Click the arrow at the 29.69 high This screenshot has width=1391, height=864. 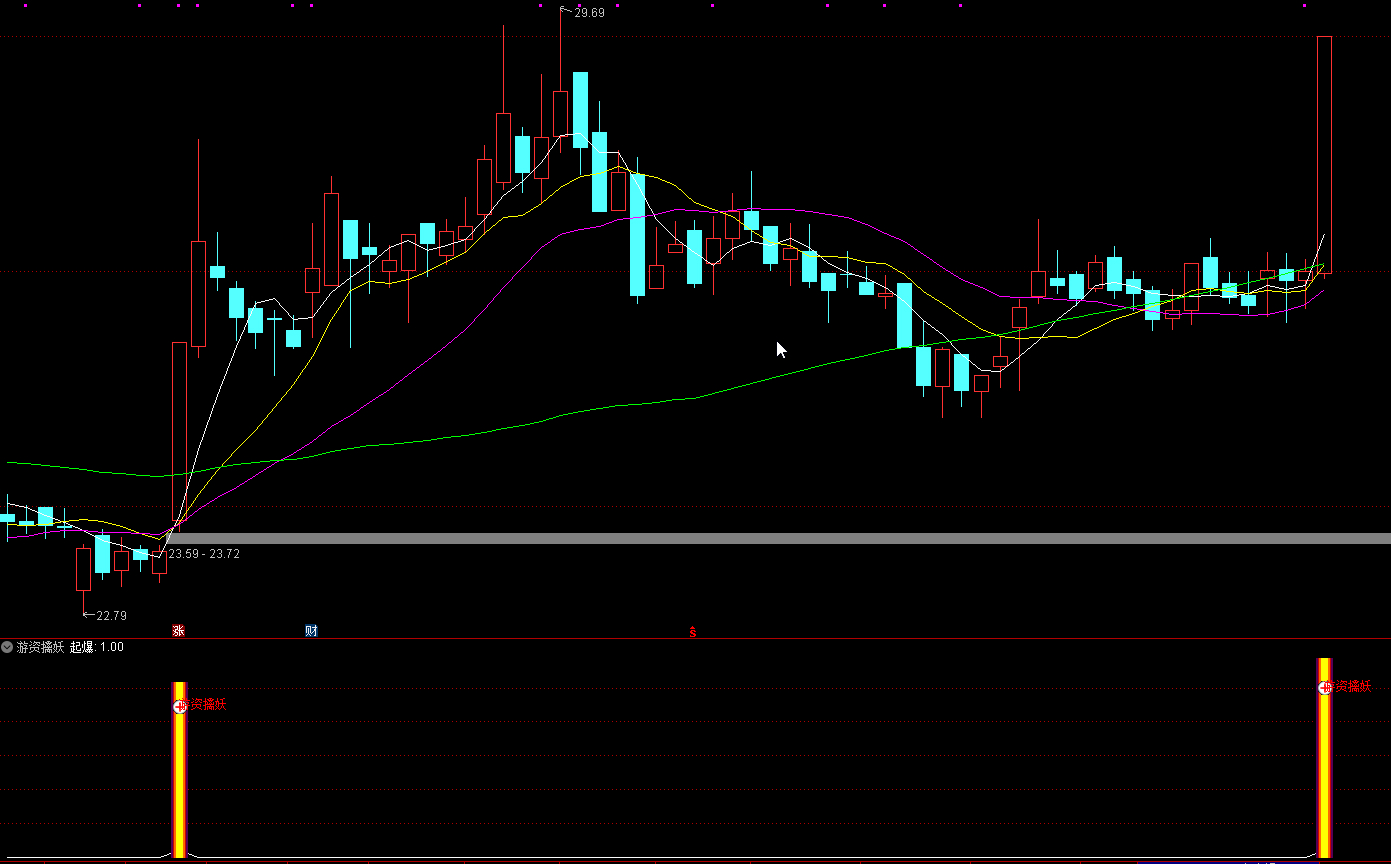tap(566, 12)
